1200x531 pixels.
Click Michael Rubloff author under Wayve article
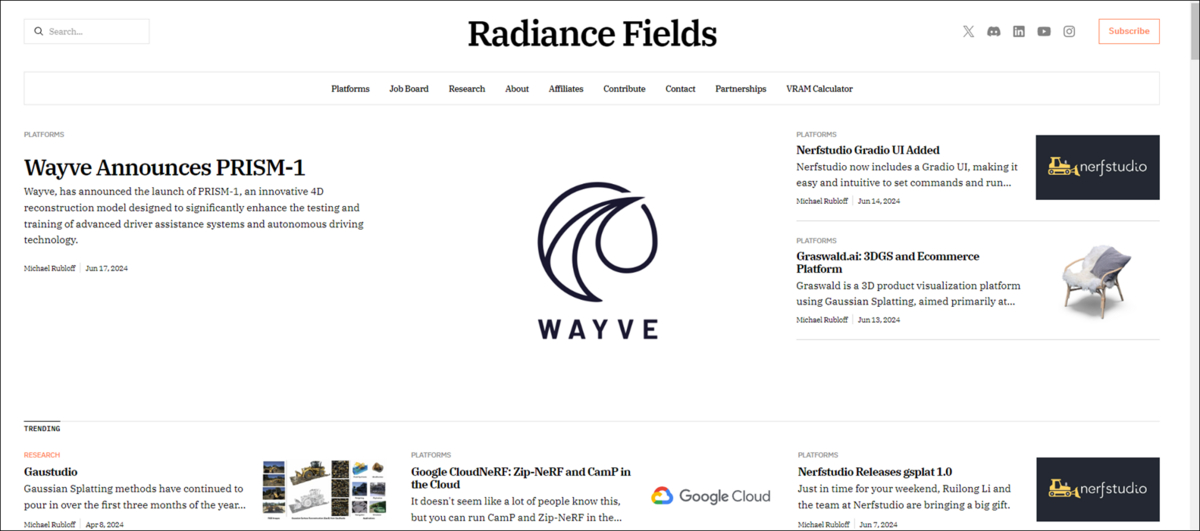(x=51, y=268)
